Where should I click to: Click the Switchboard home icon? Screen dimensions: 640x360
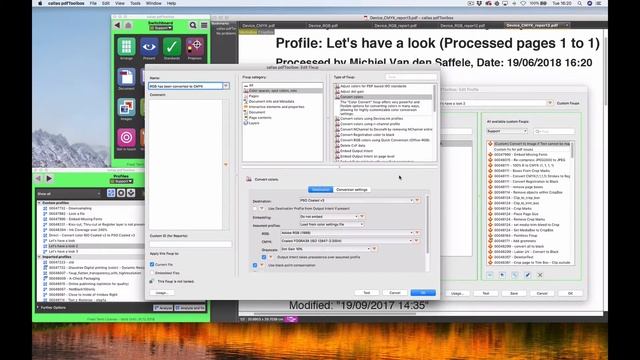tap(128, 25)
